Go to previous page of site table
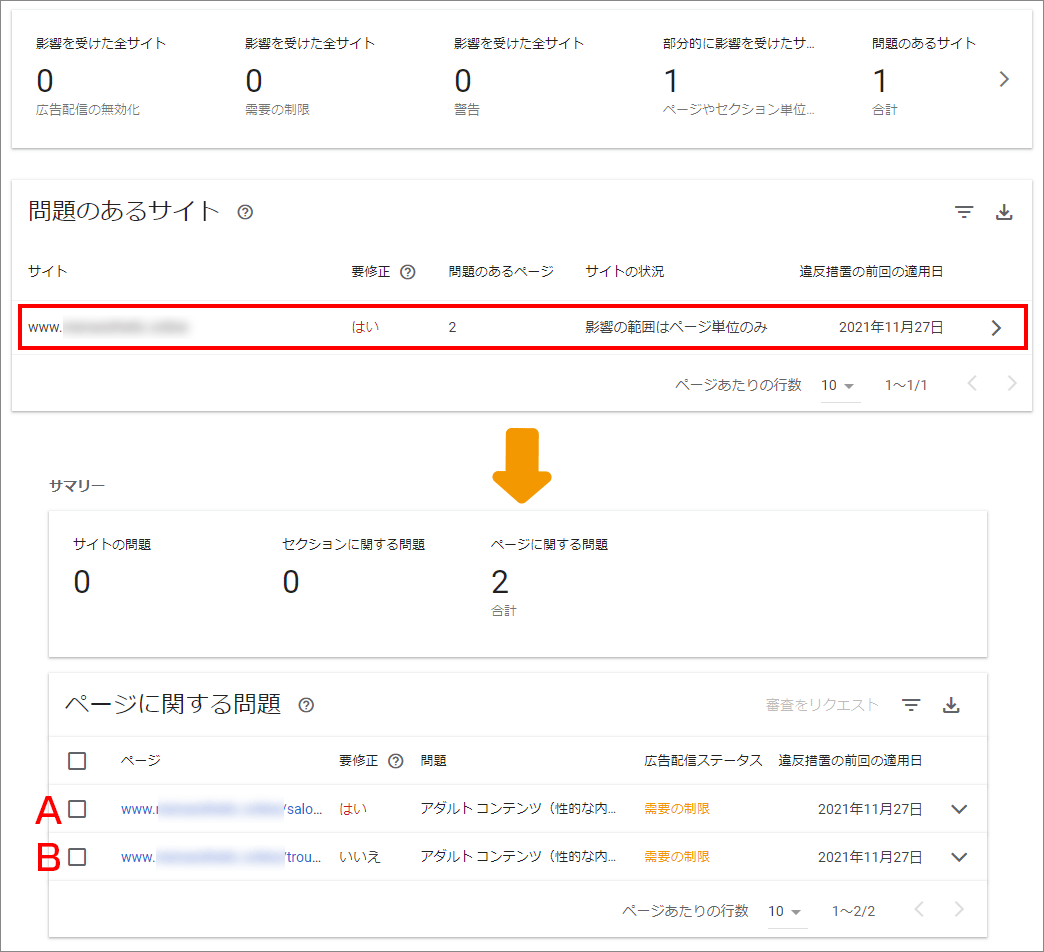Image resolution: width=1044 pixels, height=952 pixels. click(972, 383)
